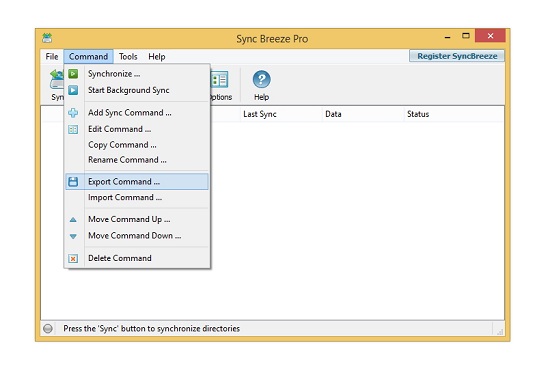Select Start Background Sync
The width and height of the screenshot is (550, 386).
tap(137, 90)
